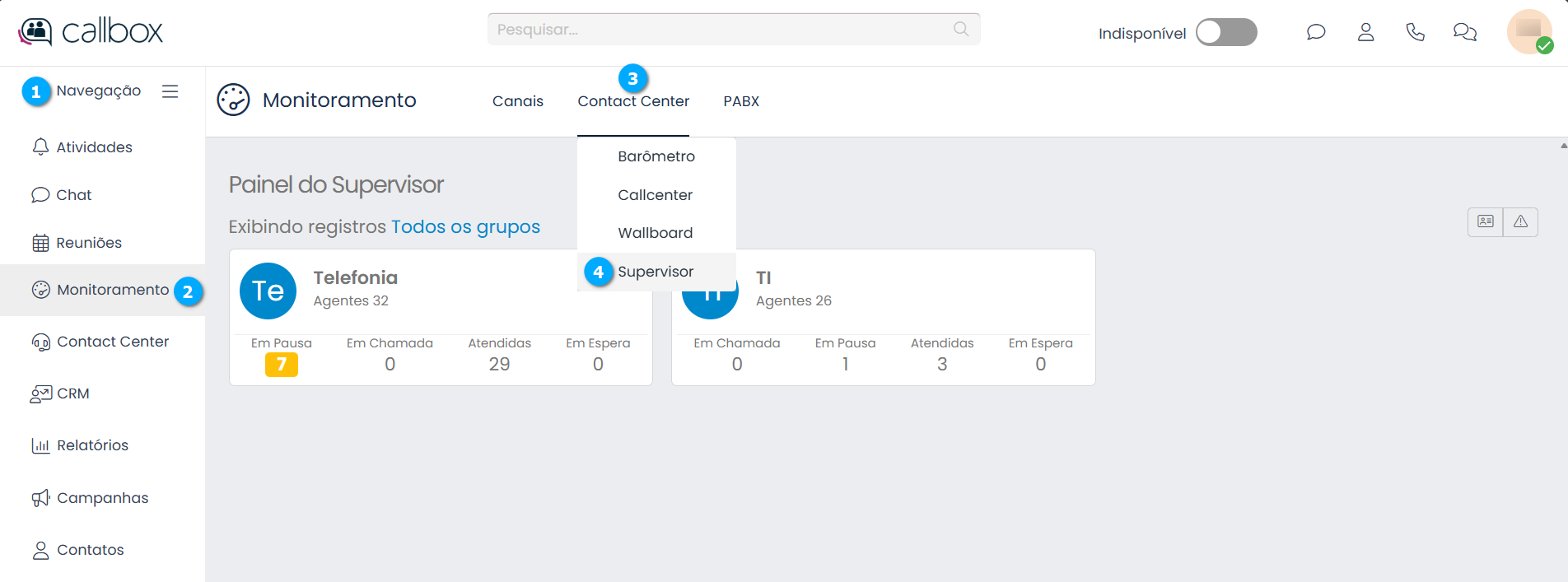Open the Todos os grupos filter link
Image resolution: width=1568 pixels, height=582 pixels.
coord(465,227)
